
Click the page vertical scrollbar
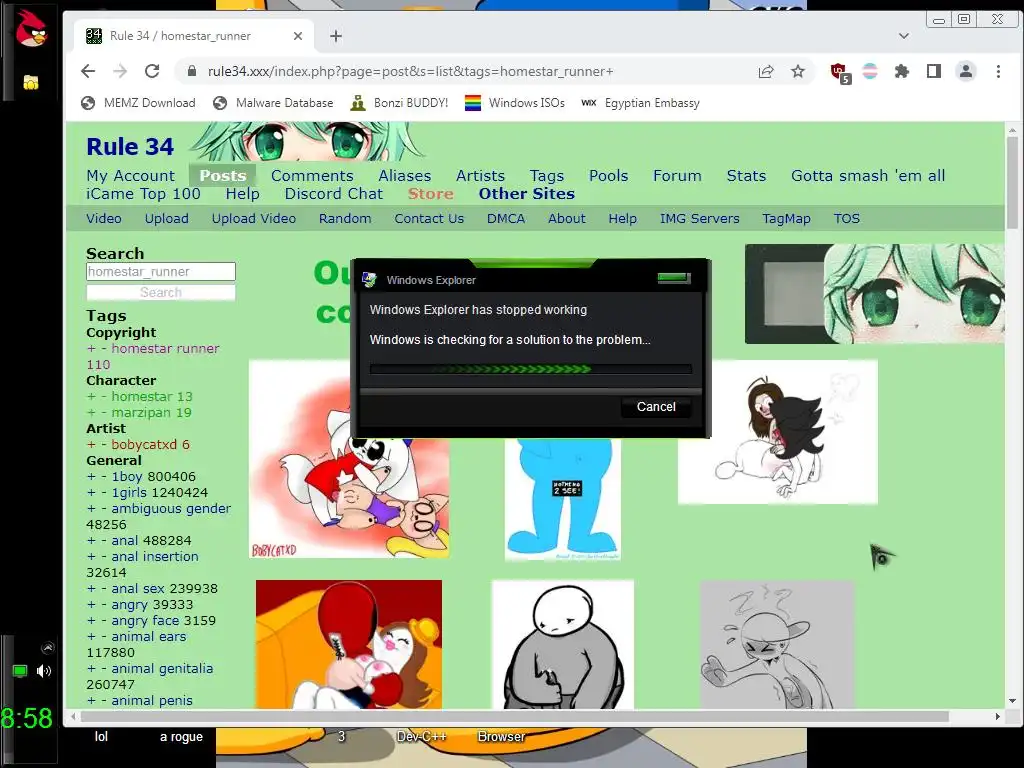point(1012,183)
